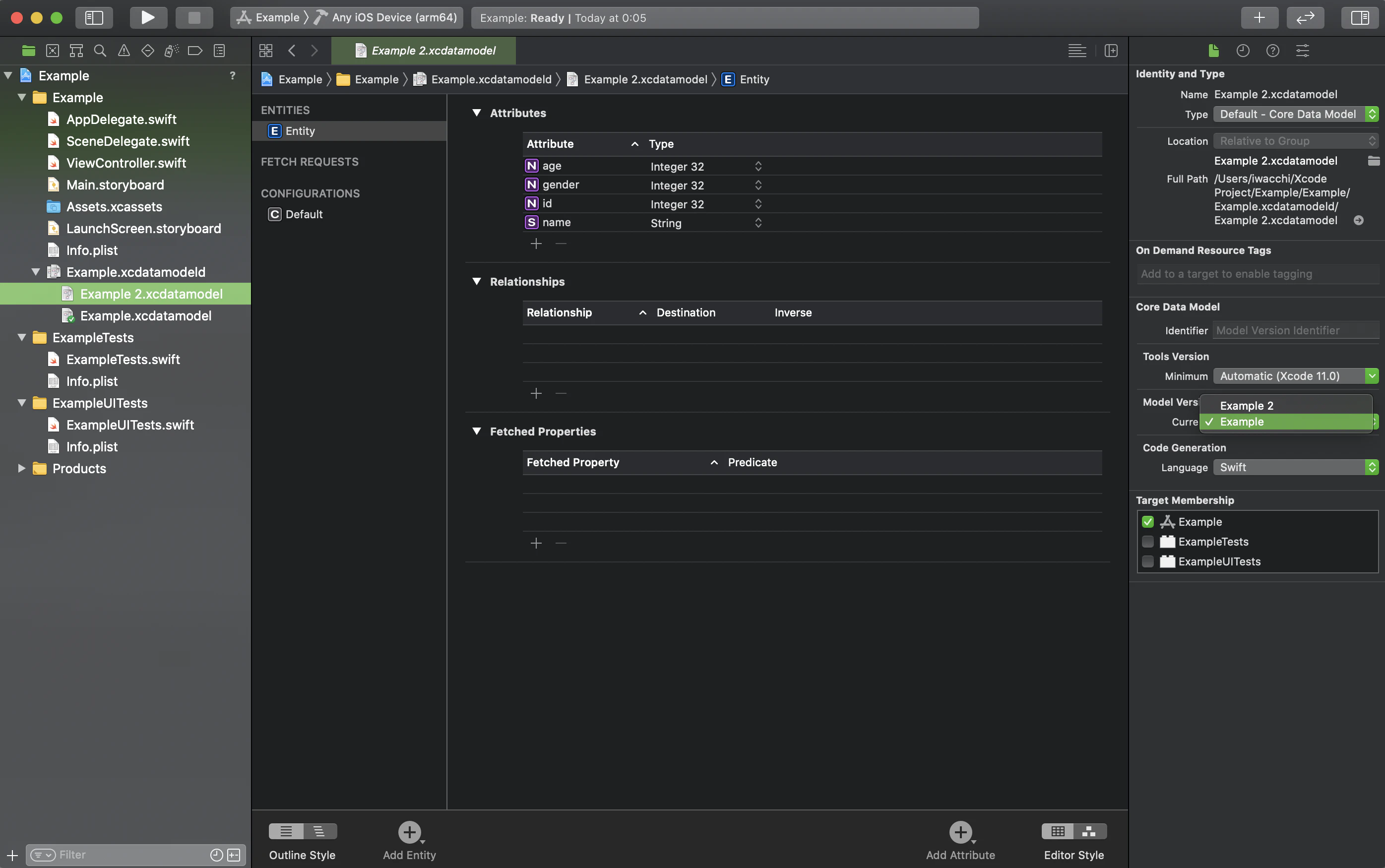Viewport: 1385px width, 868px height.
Task: Toggle the navigator sidebar
Action: pos(94,17)
